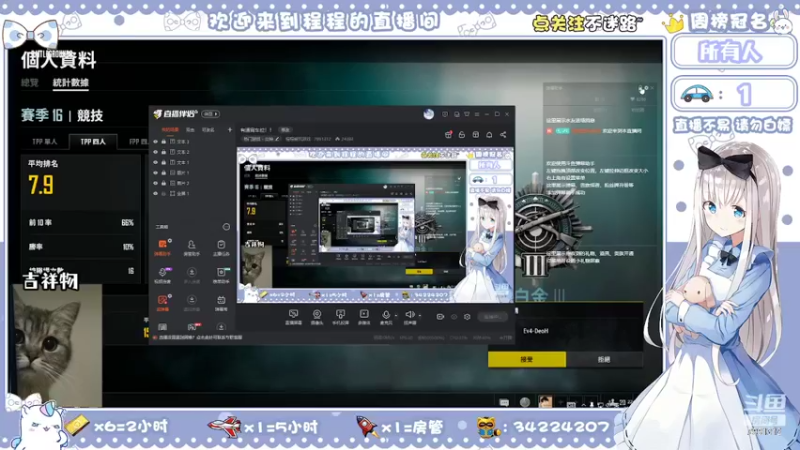Click the gray decline 拒絕 button

click(x=604, y=359)
